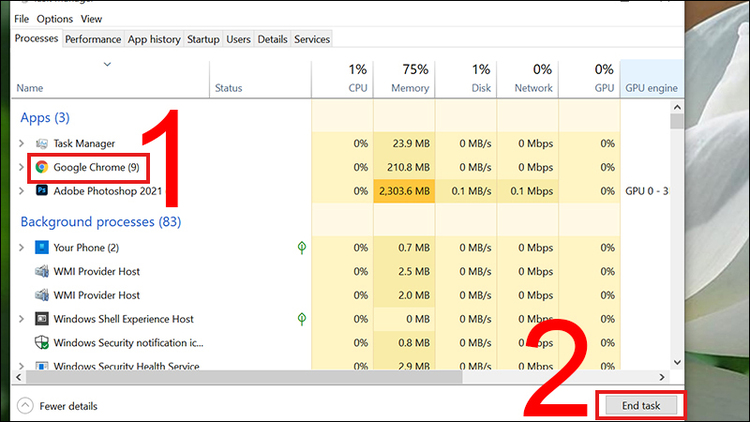Viewport: 750px width, 422px height.
Task: Expand the Your Phone process group
Action: tap(22, 247)
